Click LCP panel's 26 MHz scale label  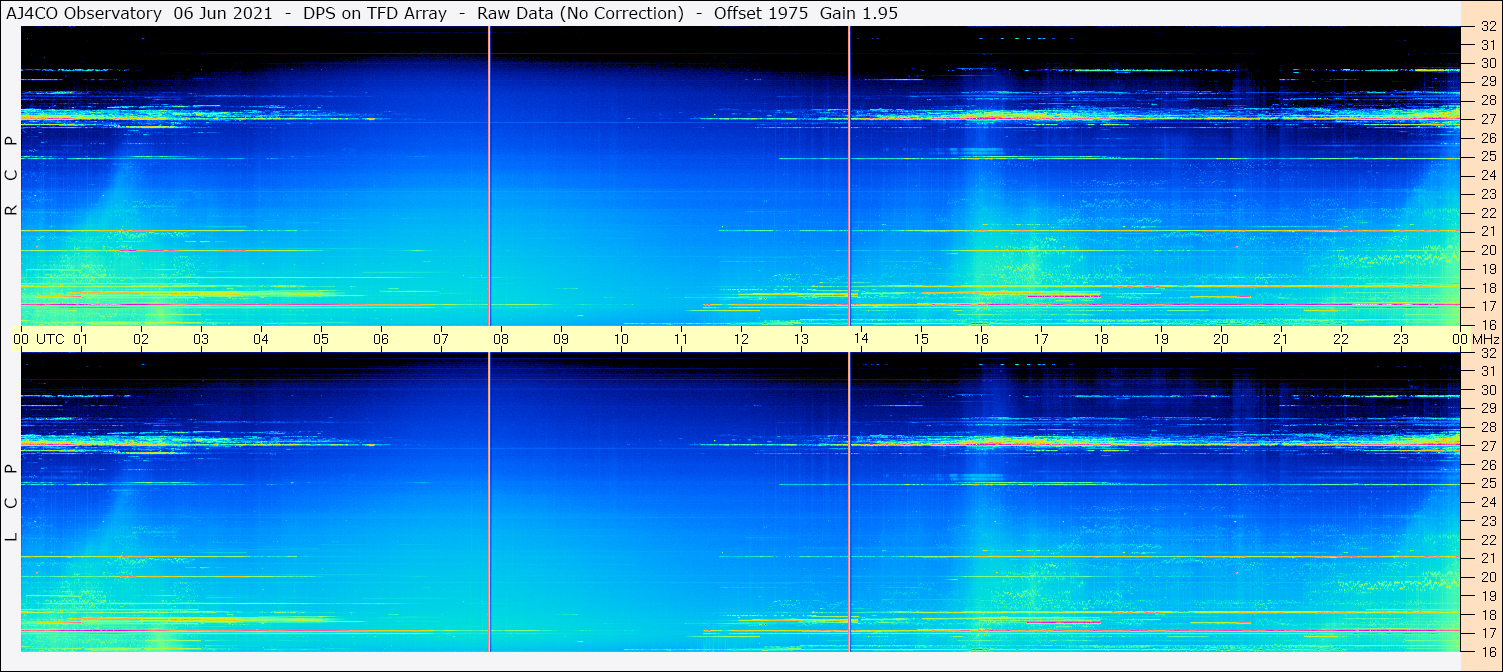coord(1488,464)
